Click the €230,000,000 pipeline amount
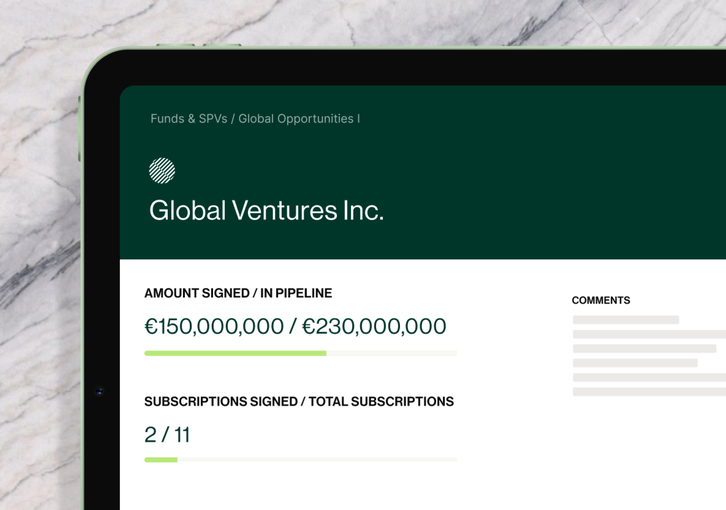 click(374, 326)
